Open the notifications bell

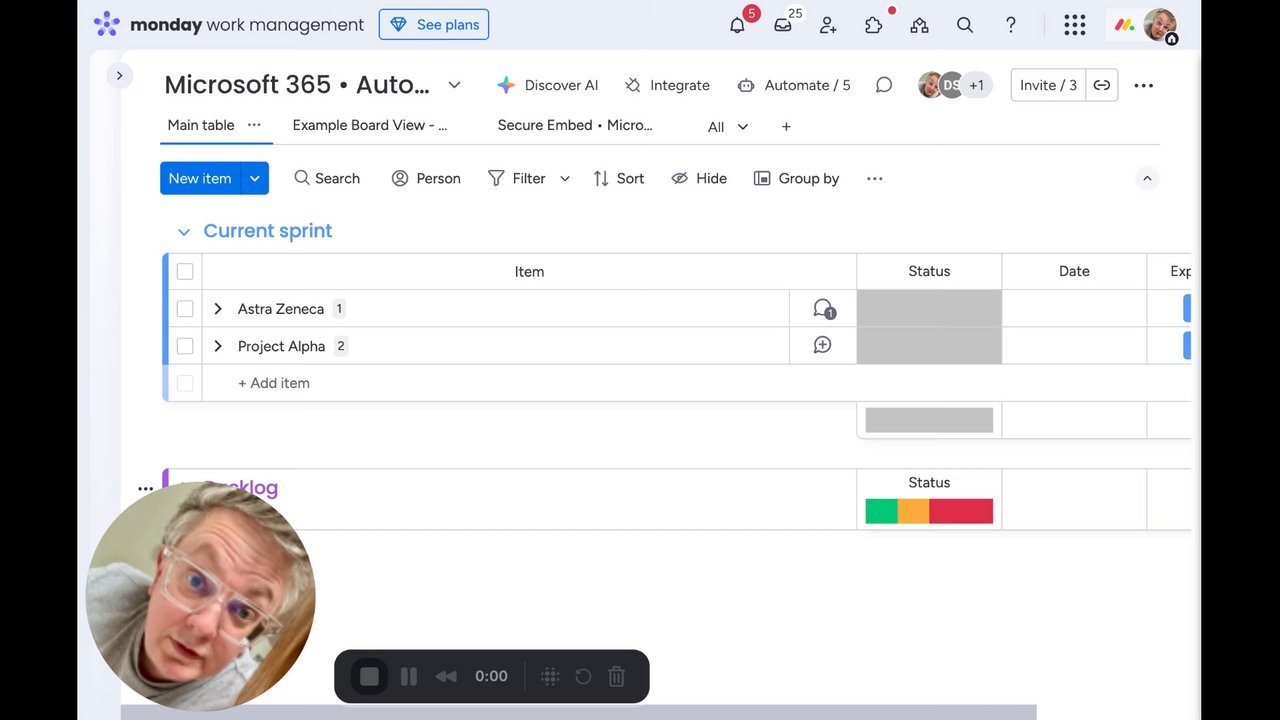pyautogui.click(x=737, y=25)
